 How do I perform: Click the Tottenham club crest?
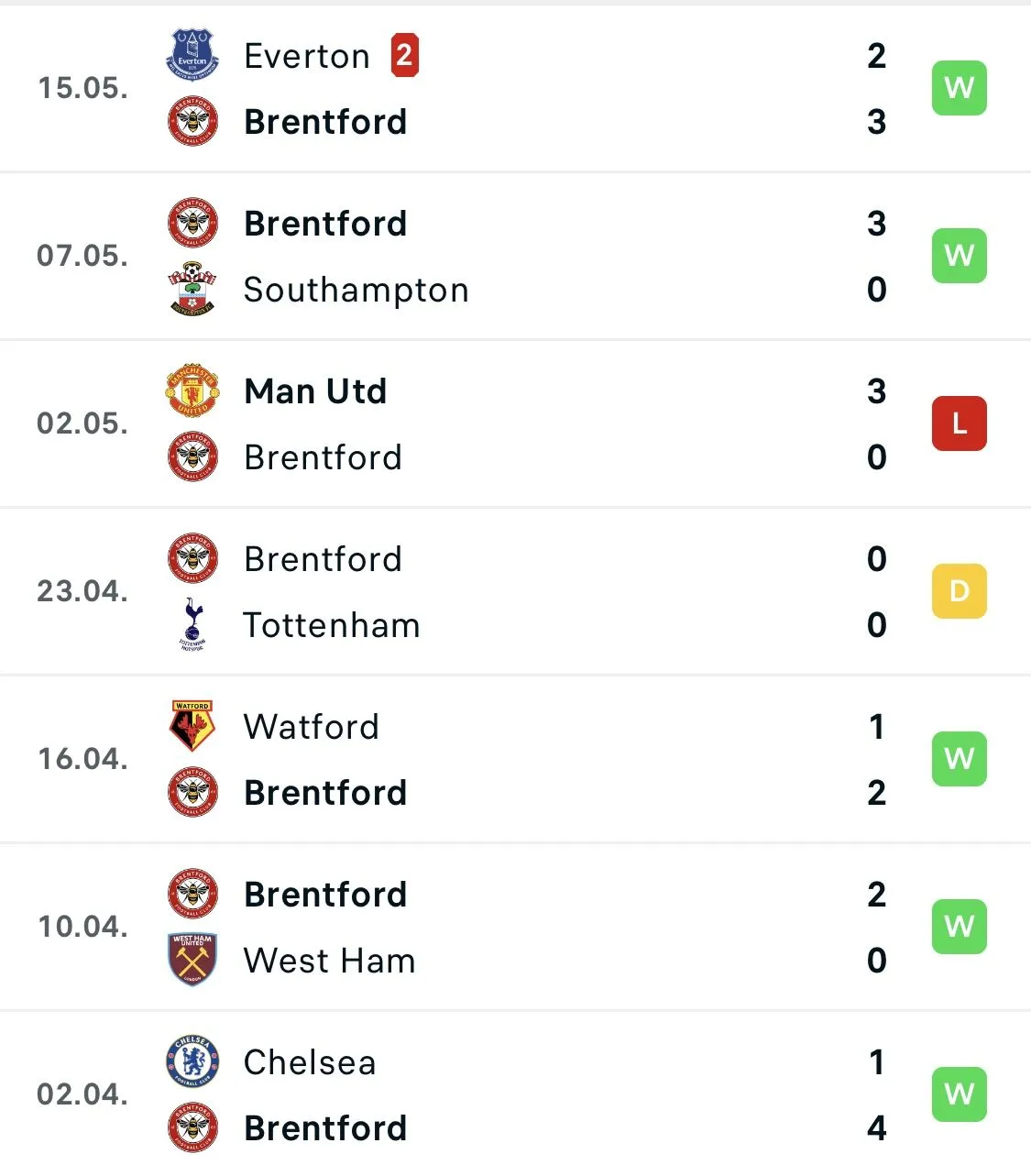192,624
